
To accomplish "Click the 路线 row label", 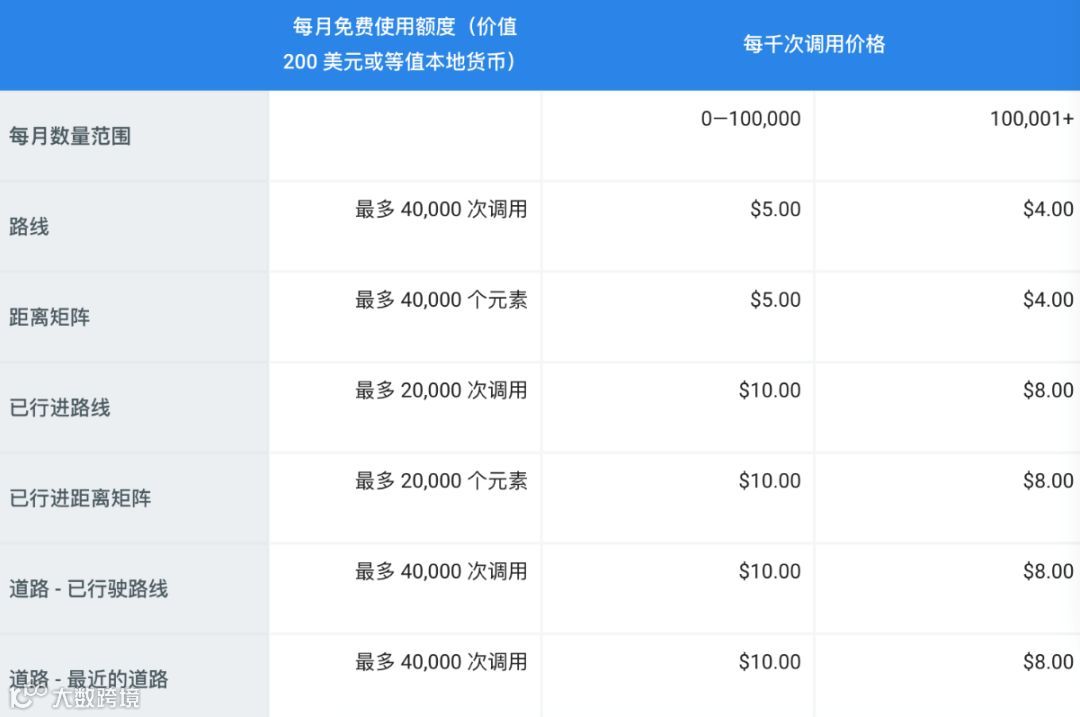I will pyautogui.click(x=29, y=227).
